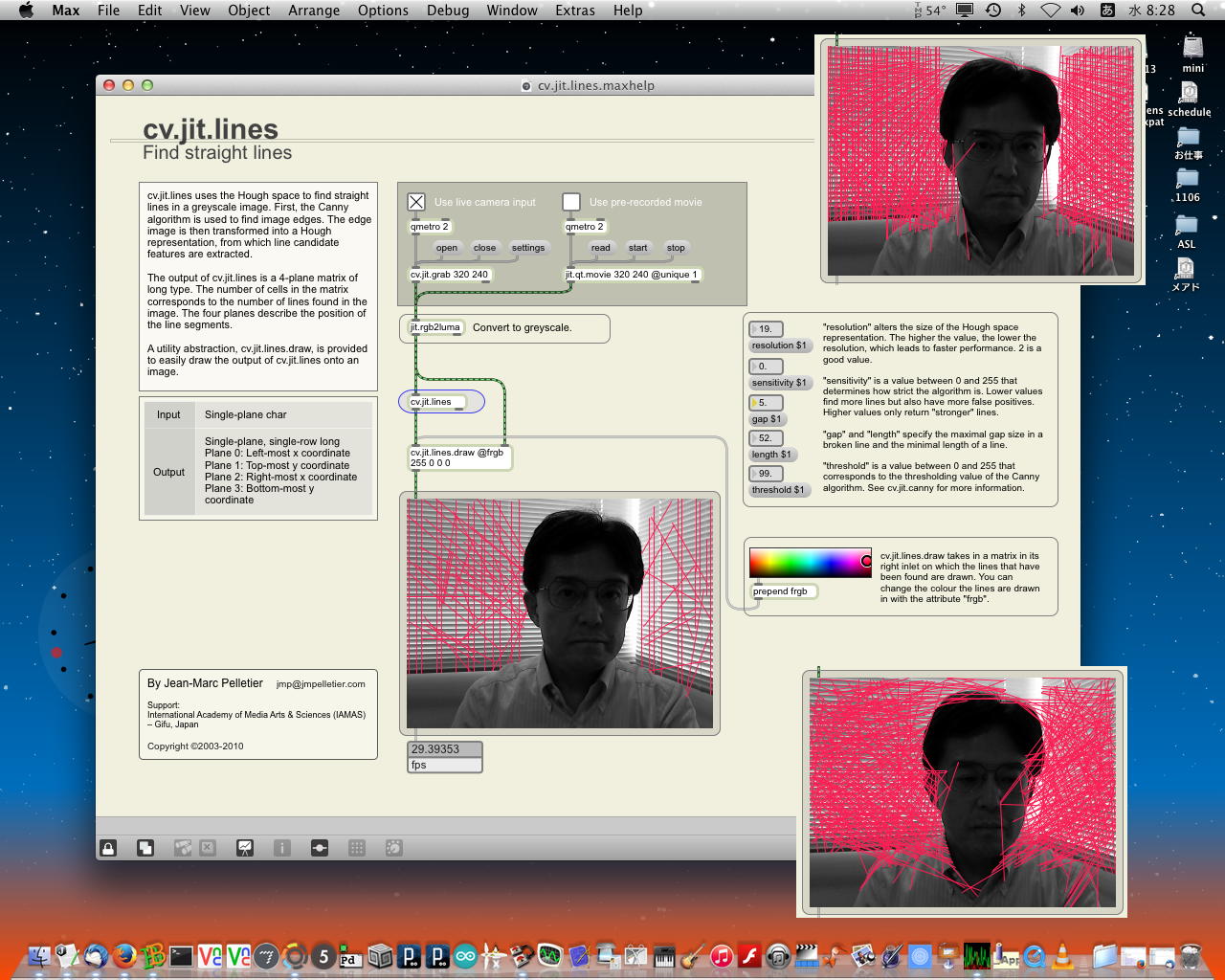Open Spotlight search magnifier icon

pos(1198,11)
